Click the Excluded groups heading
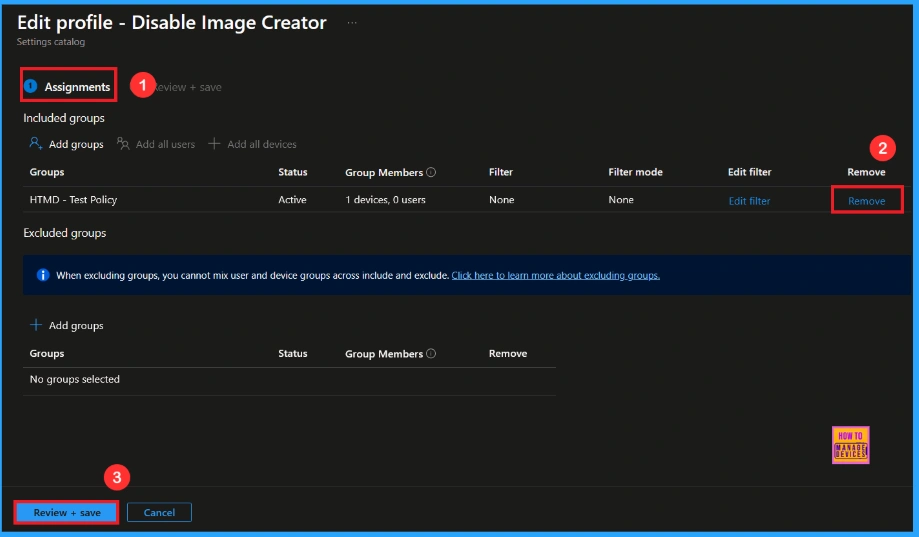The image size is (919, 537). pos(64,233)
